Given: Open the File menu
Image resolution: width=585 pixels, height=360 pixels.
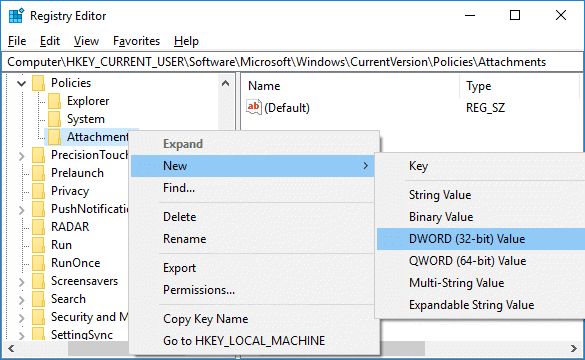Looking at the screenshot, I should pos(17,41).
